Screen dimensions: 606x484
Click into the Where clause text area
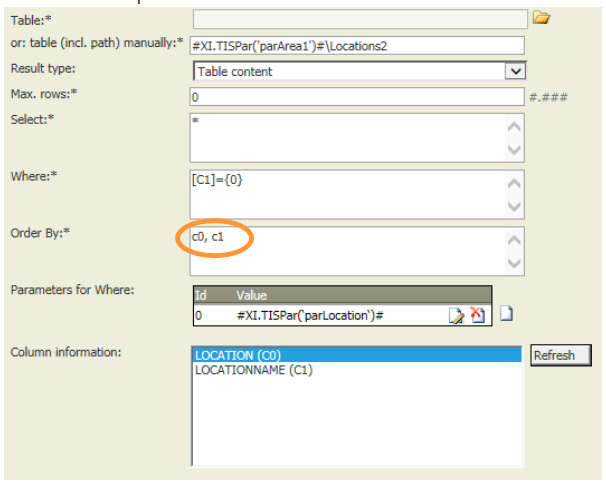coord(348,194)
